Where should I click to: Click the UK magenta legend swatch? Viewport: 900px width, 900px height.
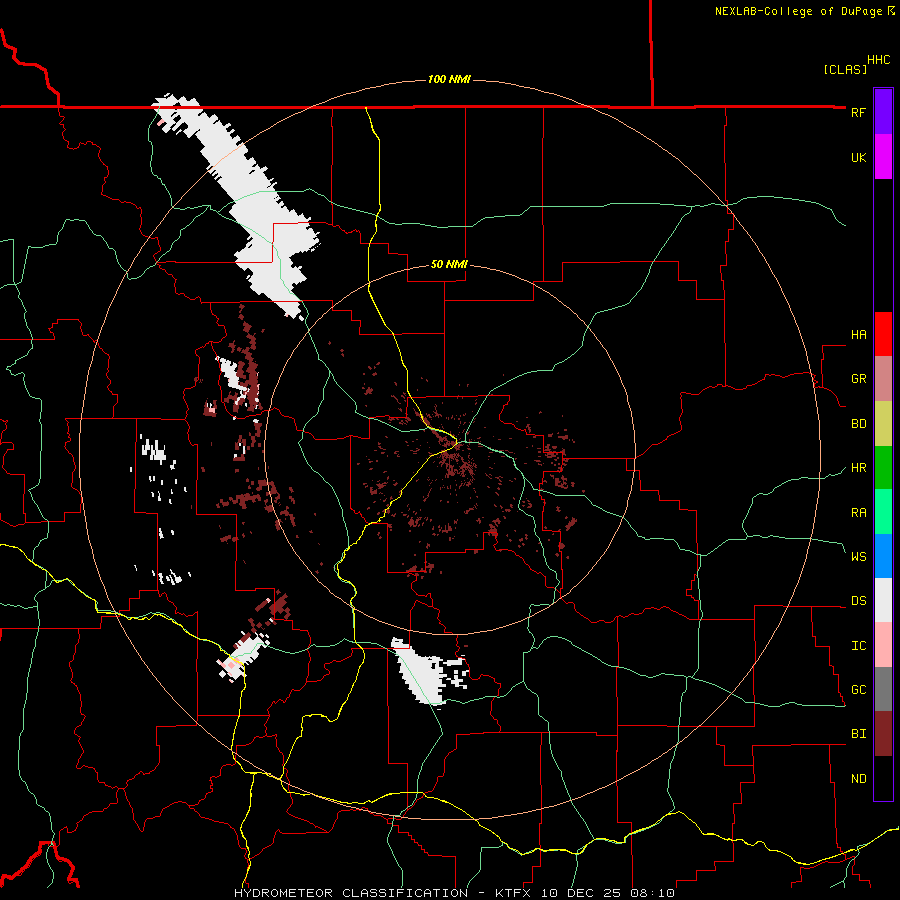coord(883,157)
